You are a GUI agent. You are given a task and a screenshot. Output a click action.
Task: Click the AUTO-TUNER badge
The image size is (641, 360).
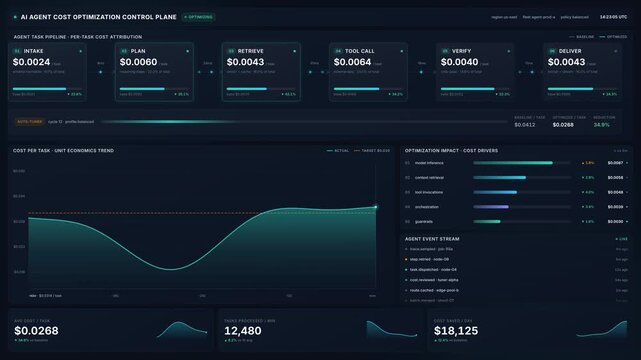[x=29, y=122]
